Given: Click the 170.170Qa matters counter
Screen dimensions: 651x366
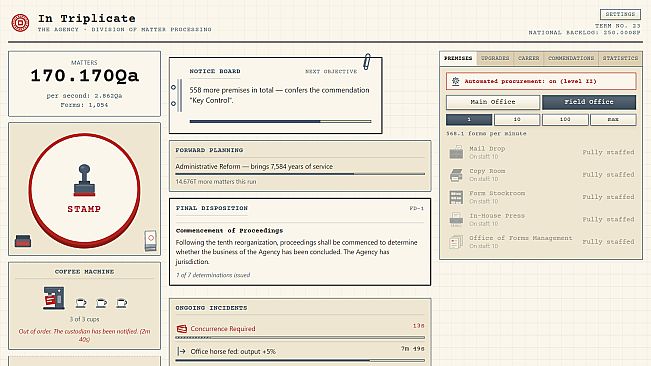Looking at the screenshot, I should pos(84,76).
